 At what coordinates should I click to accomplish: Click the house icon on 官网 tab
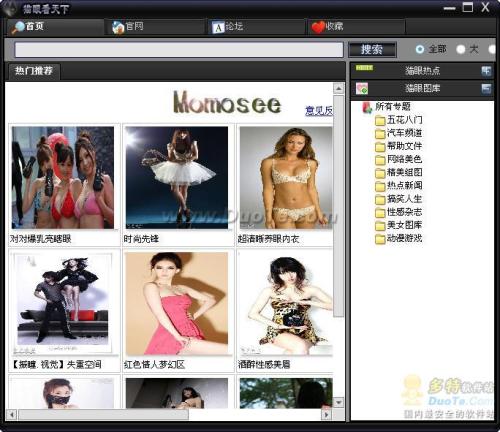pos(118,27)
